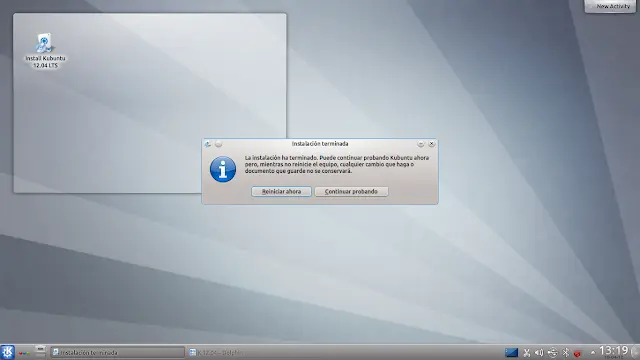Toggle the on-all-desktops button in dialog title bar

218,144
